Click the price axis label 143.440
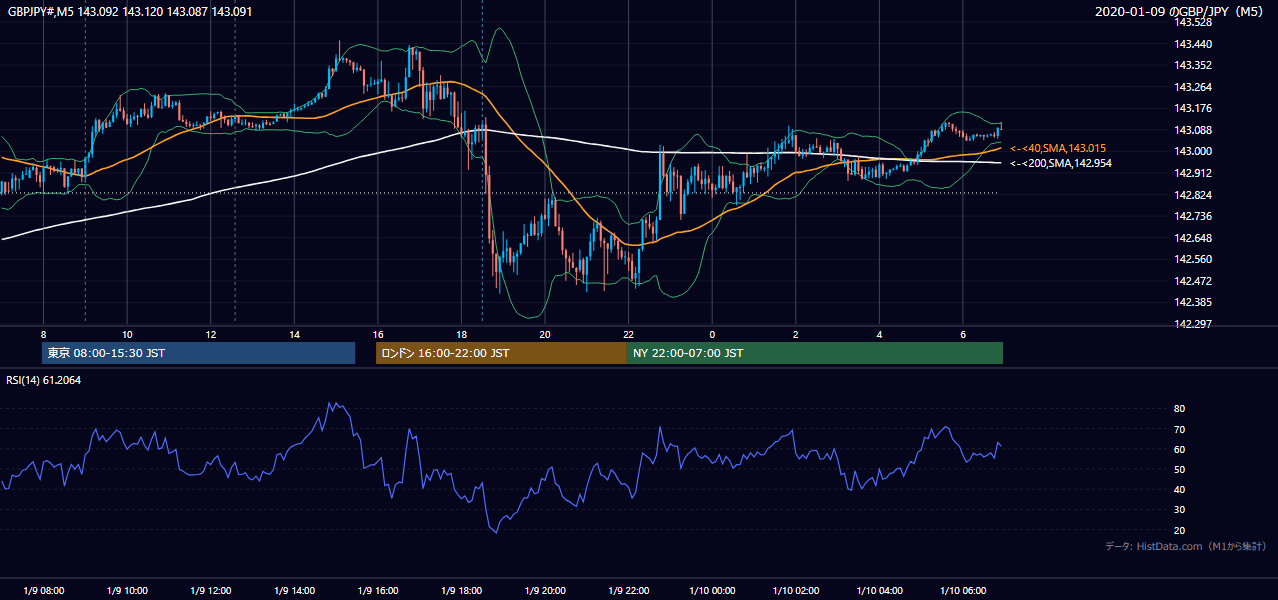 1193,44
